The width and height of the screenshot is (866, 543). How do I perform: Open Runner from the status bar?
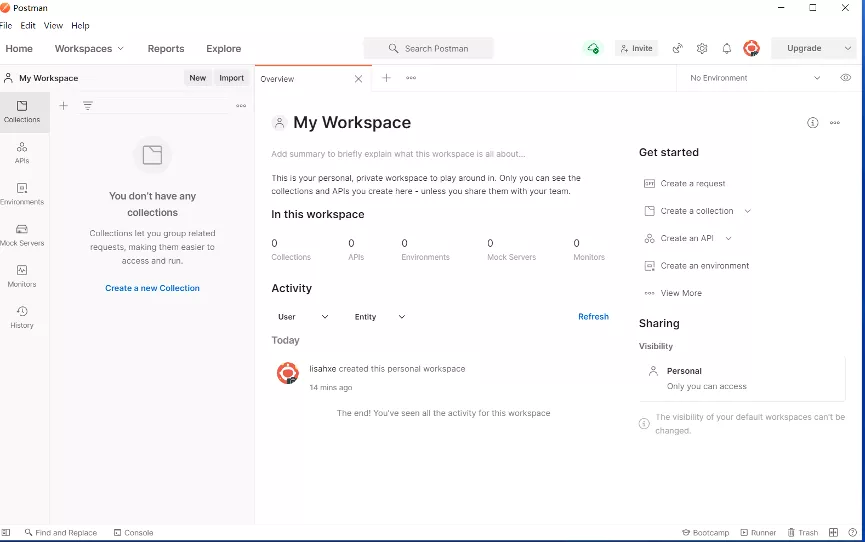pos(758,533)
